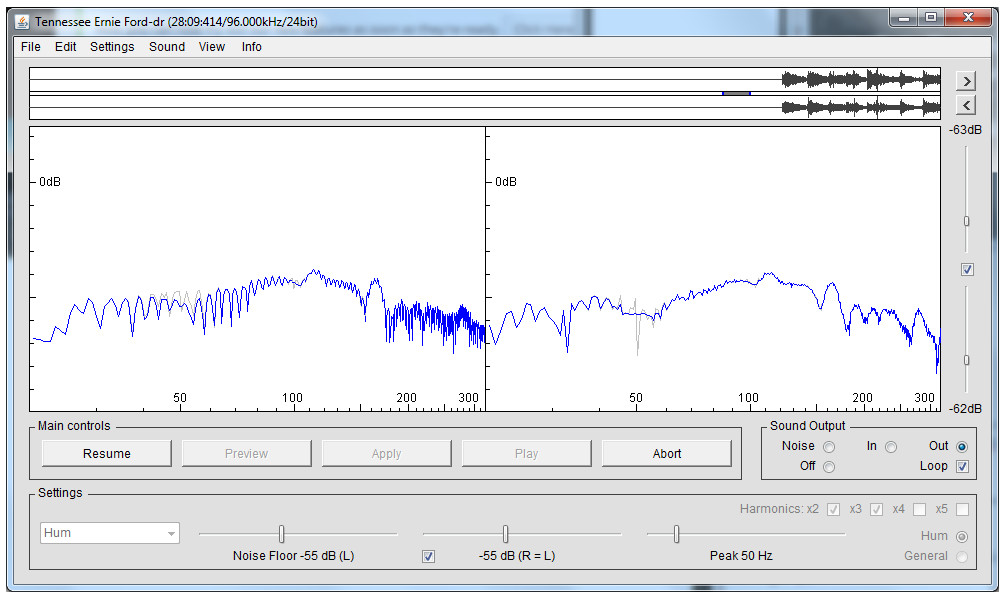Click the Noise Floor (L) slider handle
The image size is (1007, 598).
point(281,534)
